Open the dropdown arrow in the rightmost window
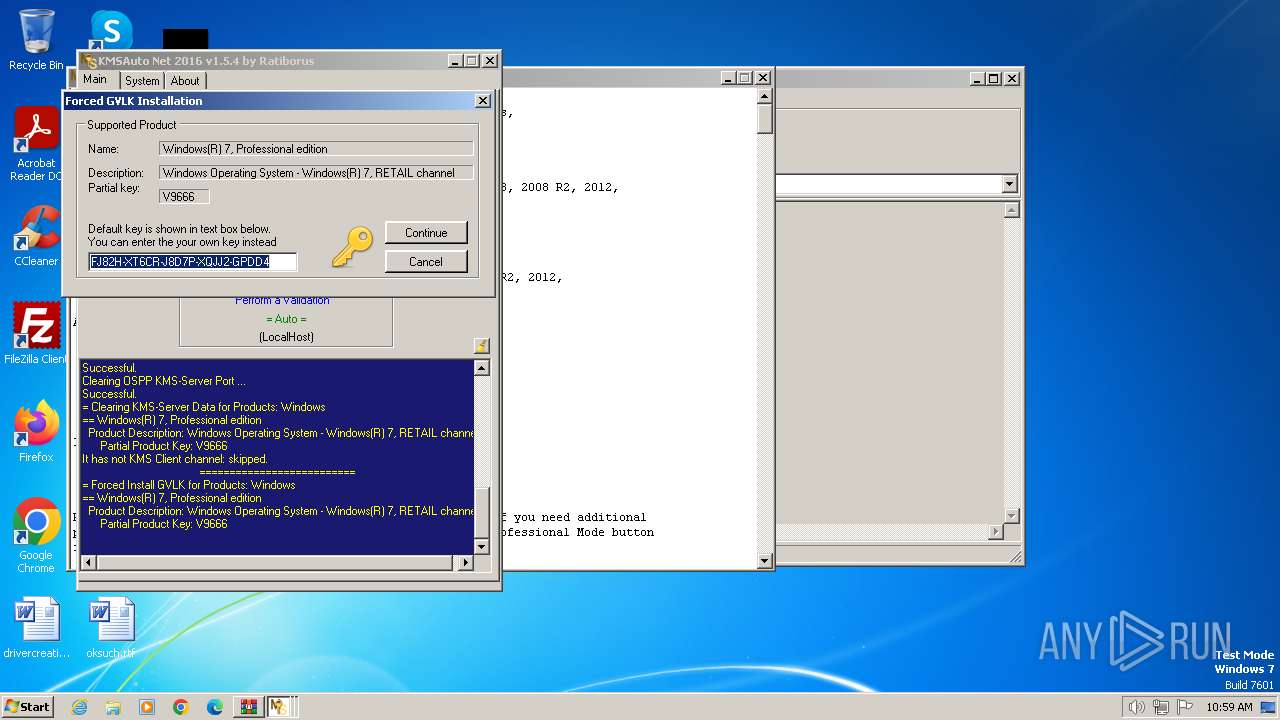The width and height of the screenshot is (1280, 720). click(x=1009, y=184)
